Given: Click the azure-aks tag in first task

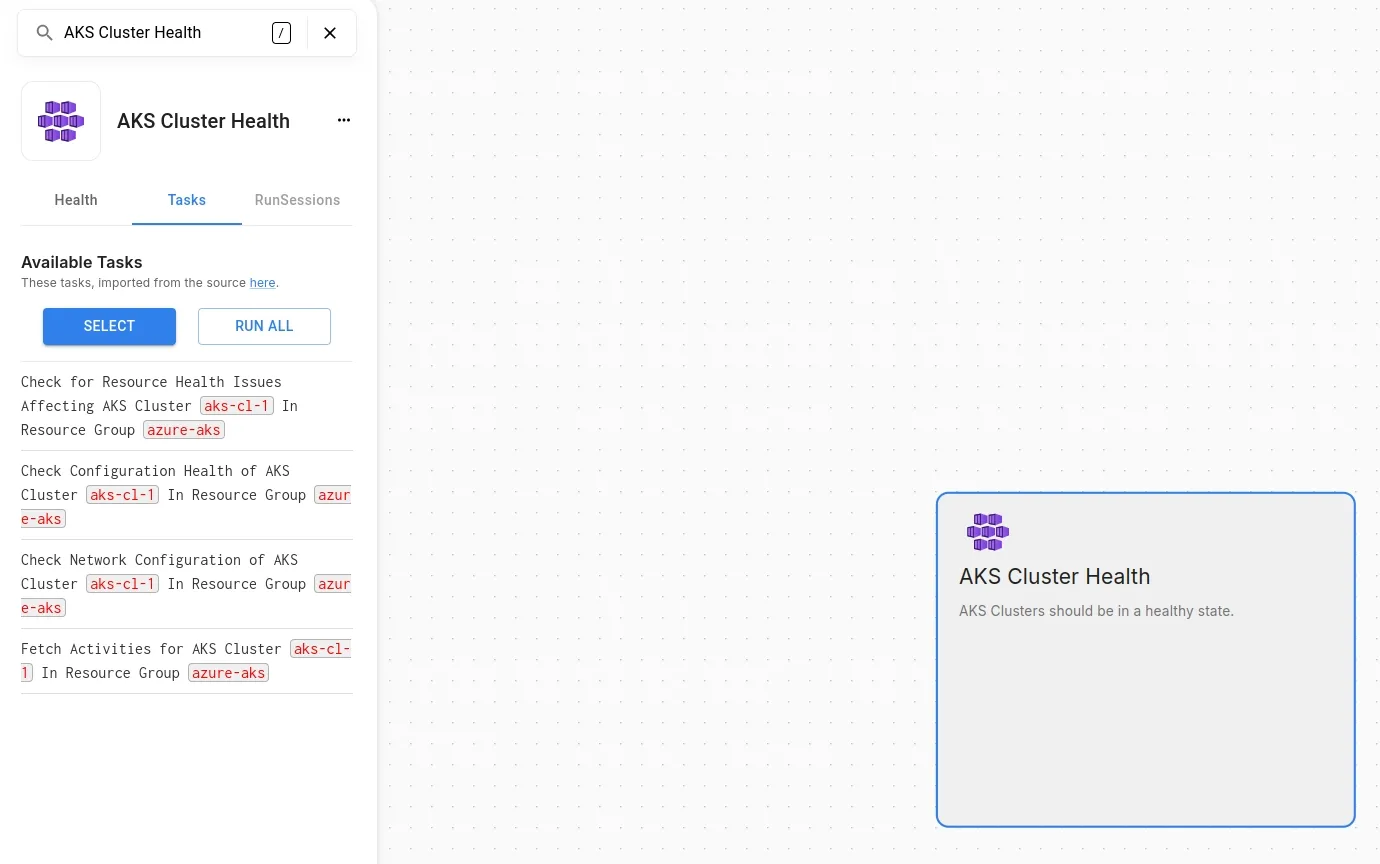Looking at the screenshot, I should 184,430.
